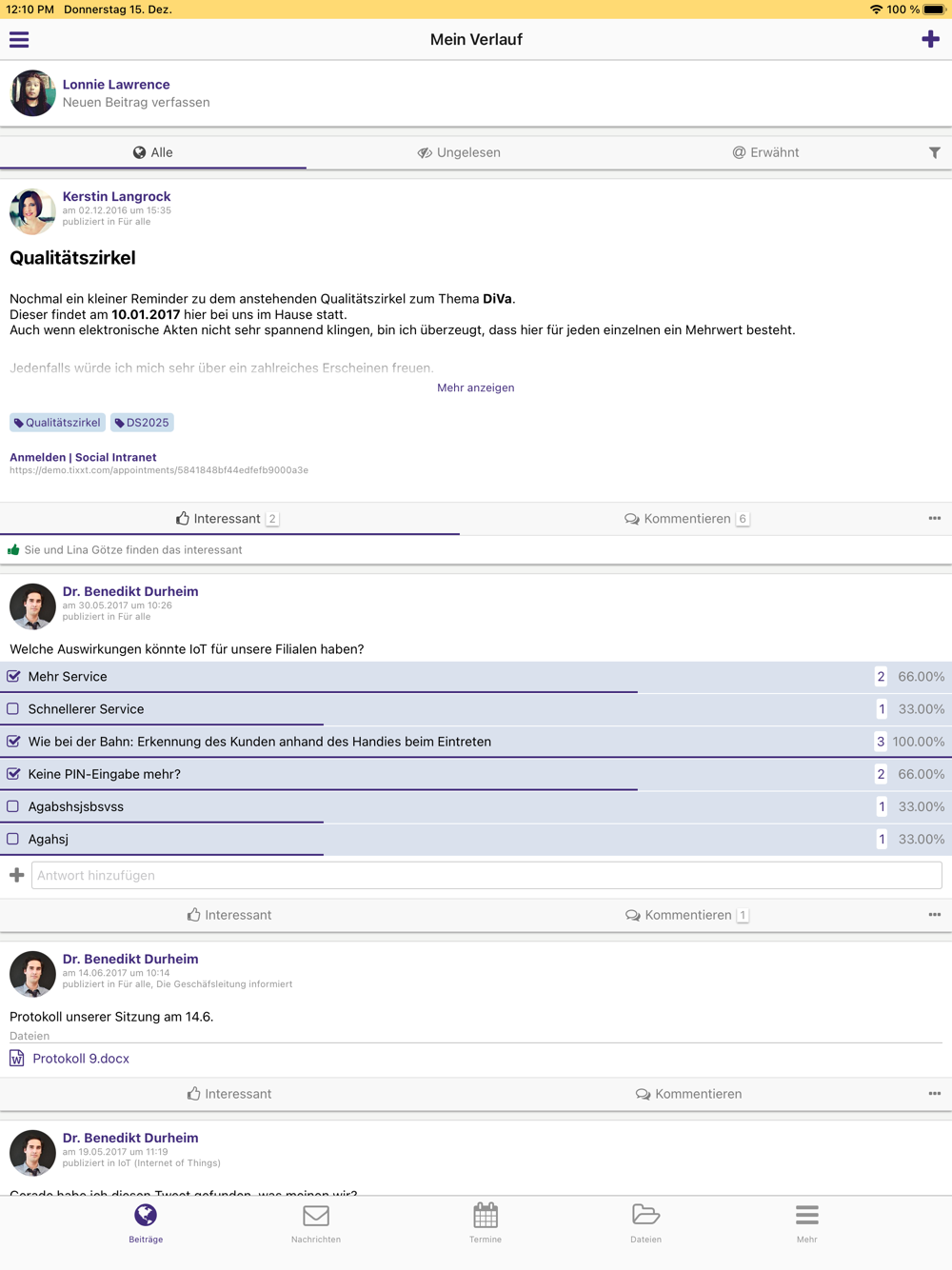Select the Qualitätszirkel tag
Viewport: 952px width, 1270px height.
[x=57, y=423]
